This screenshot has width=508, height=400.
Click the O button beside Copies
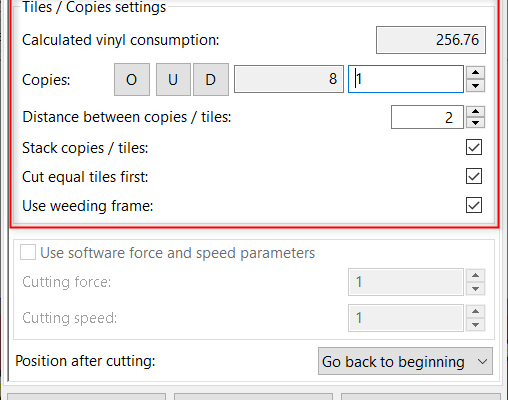coord(132,79)
